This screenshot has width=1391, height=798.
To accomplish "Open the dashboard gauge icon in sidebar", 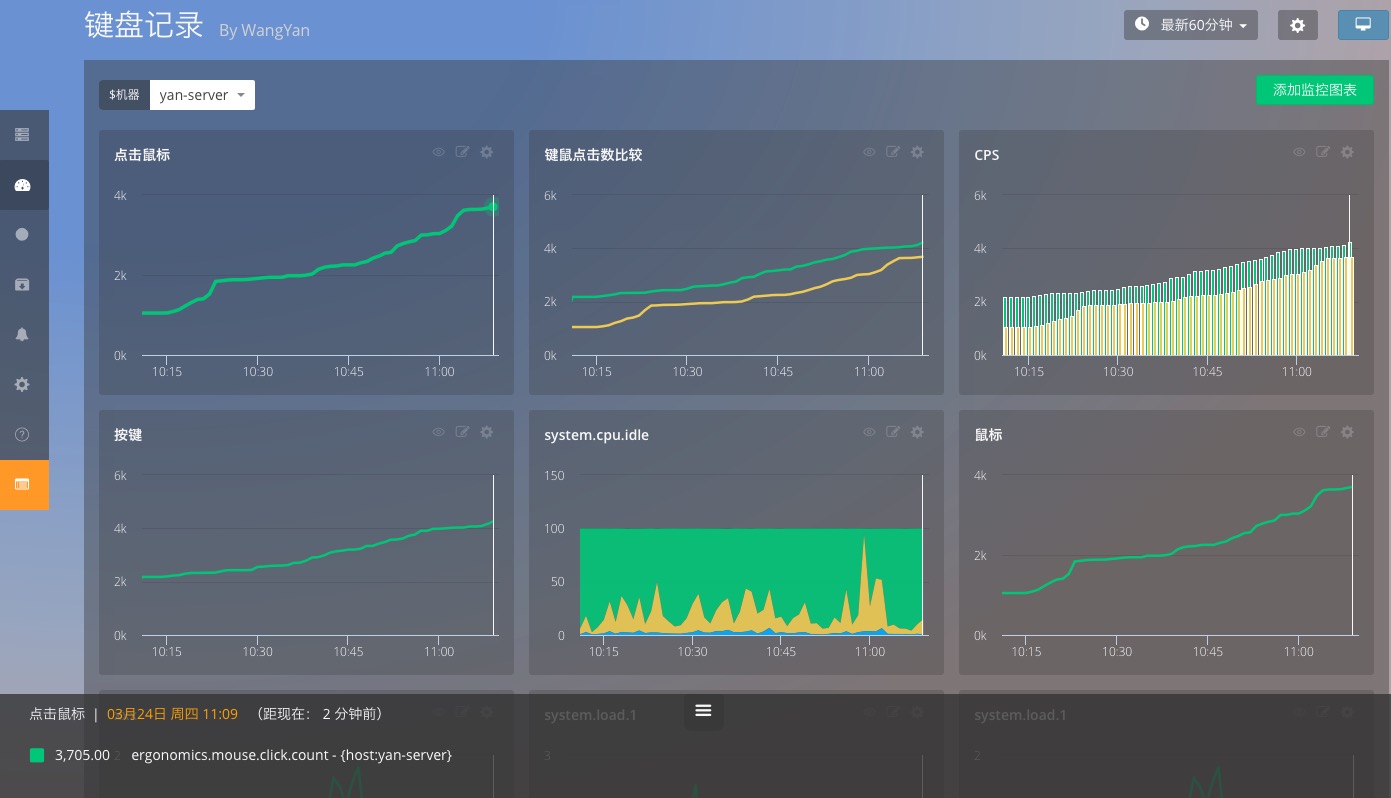I will tap(22, 185).
